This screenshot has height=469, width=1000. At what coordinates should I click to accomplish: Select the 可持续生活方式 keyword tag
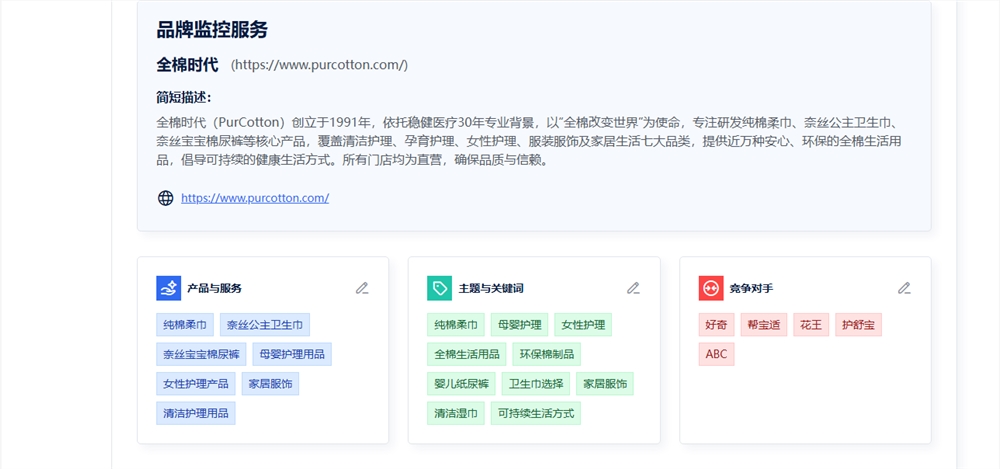[536, 413]
